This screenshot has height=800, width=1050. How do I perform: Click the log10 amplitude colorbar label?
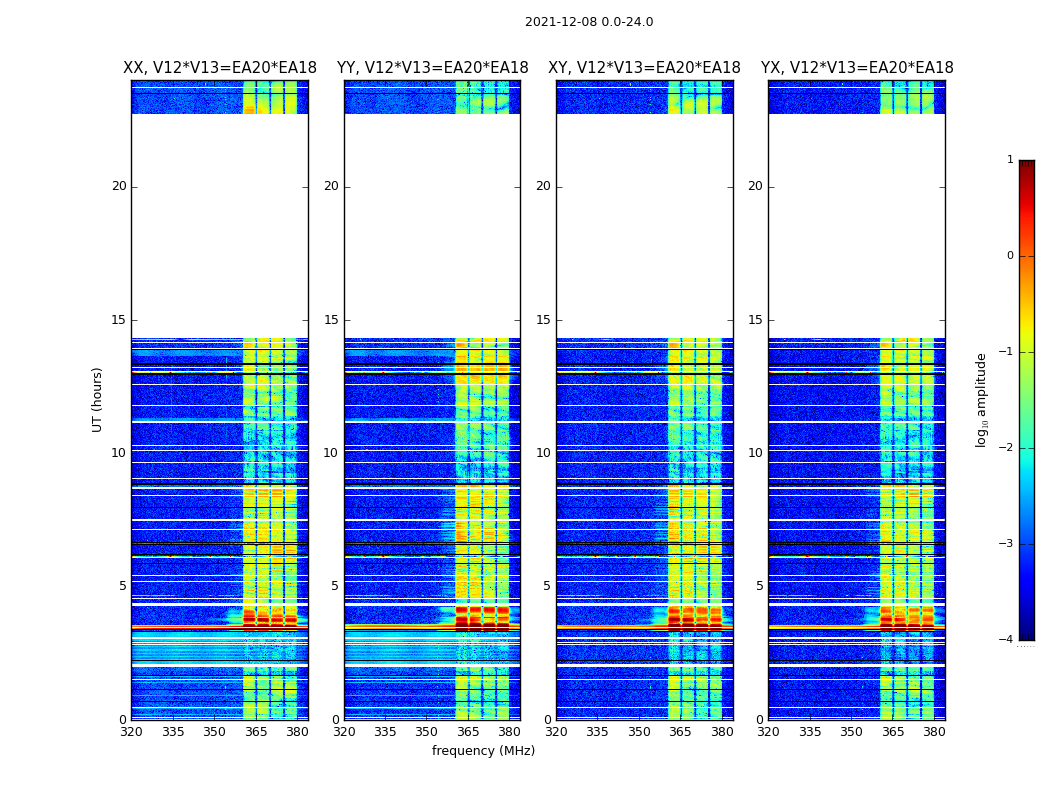982,399
